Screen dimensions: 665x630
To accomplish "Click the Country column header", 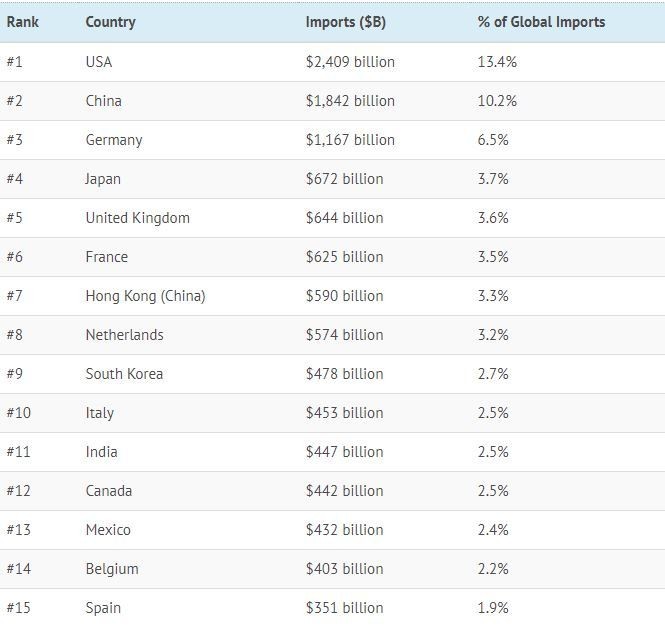I will tap(111, 22).
